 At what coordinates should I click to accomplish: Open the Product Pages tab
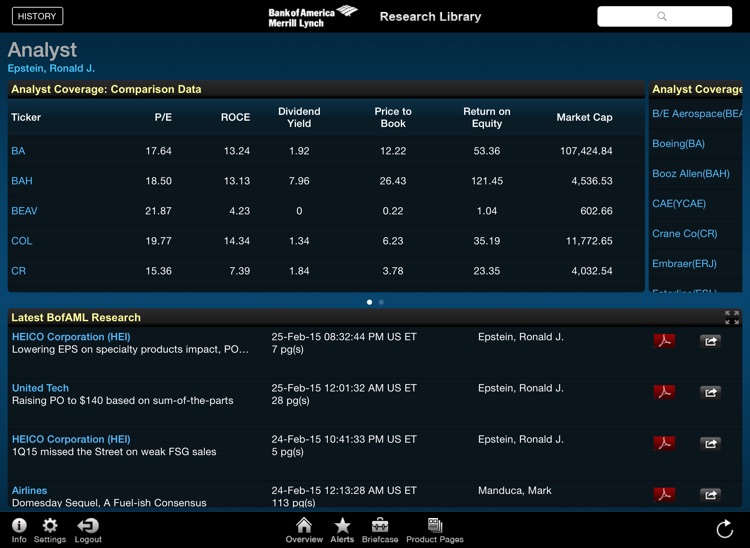435,530
